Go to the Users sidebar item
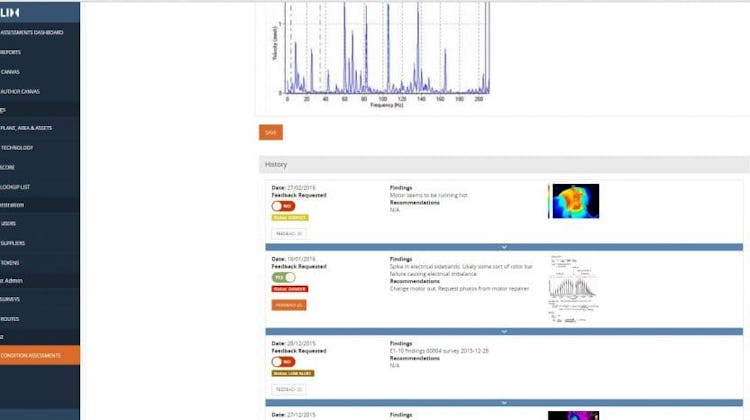Image resolution: width=750 pixels, height=420 pixels. tap(8, 223)
